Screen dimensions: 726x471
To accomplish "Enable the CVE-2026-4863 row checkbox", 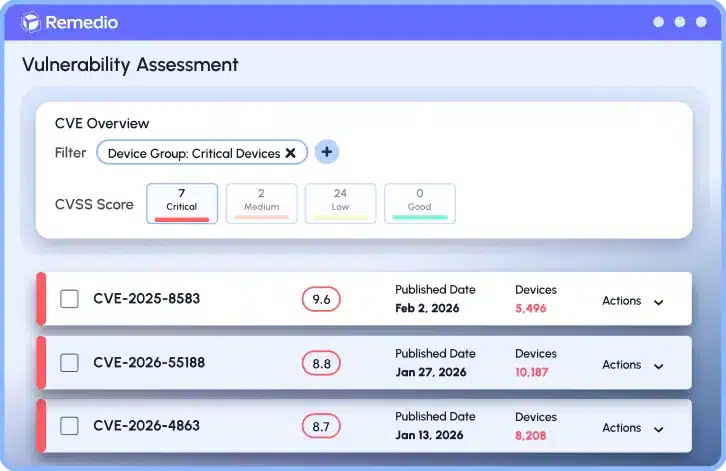I will (69, 426).
